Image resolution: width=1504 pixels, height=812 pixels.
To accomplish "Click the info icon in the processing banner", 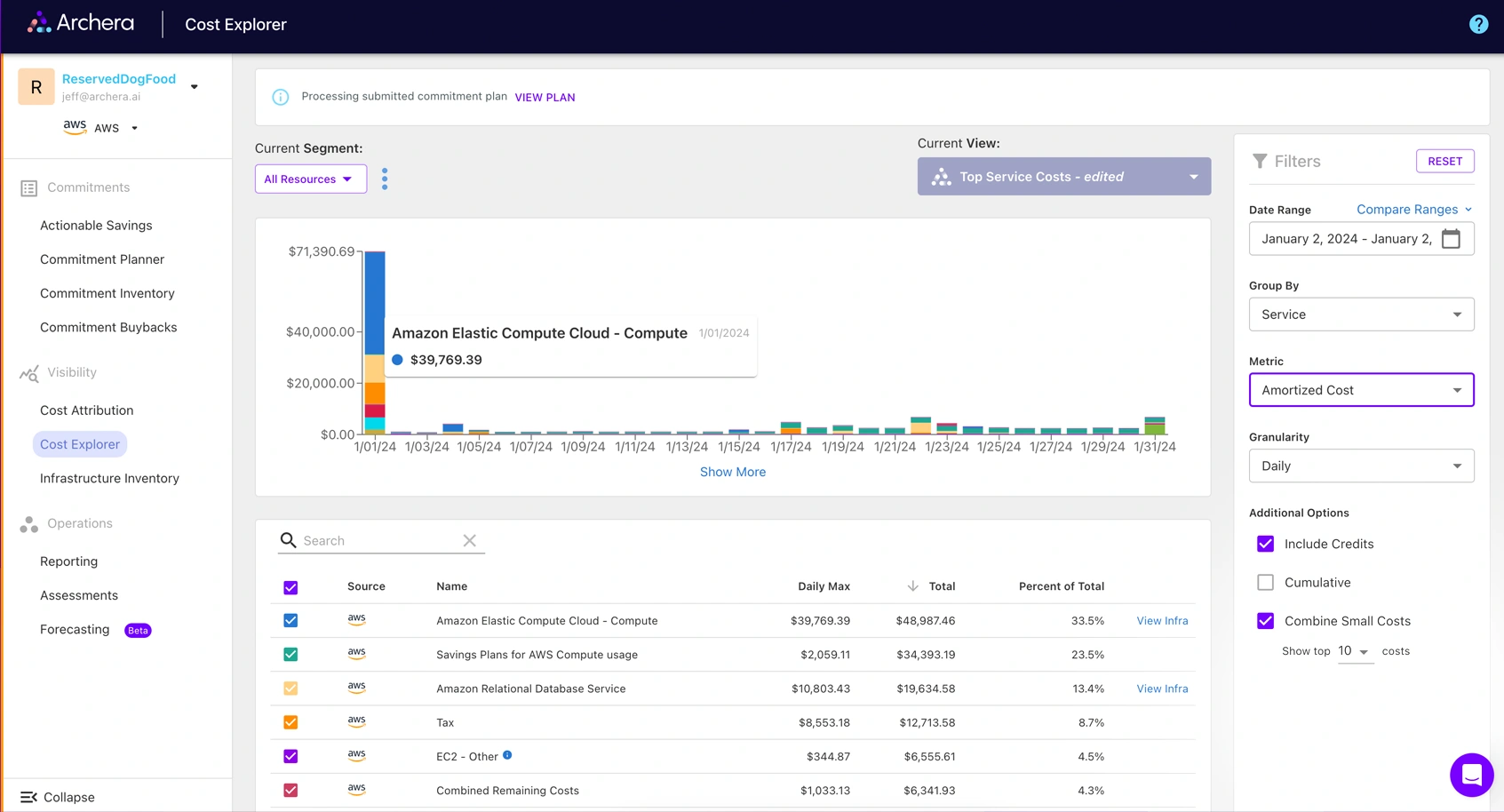I will 280,97.
